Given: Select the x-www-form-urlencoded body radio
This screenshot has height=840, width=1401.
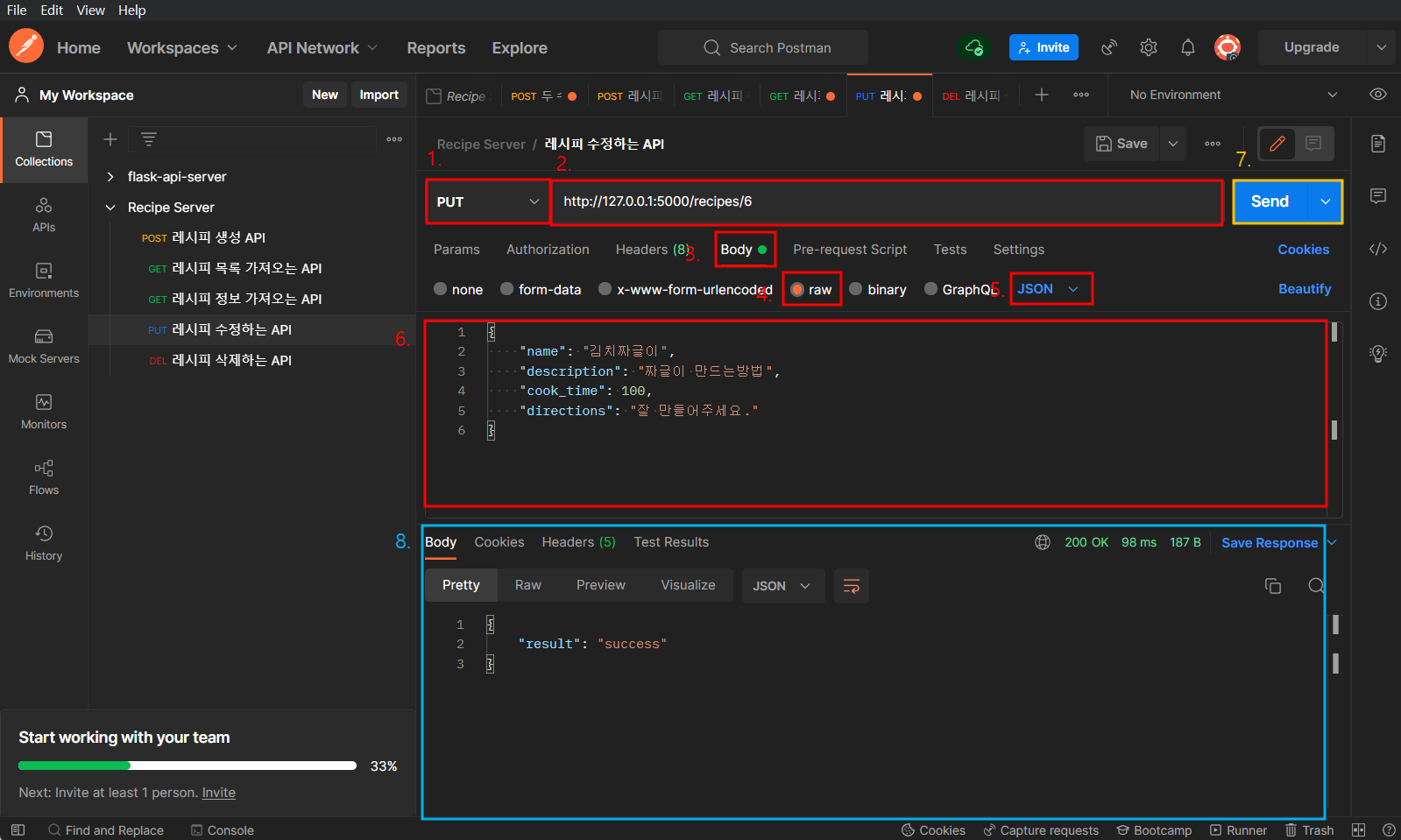Looking at the screenshot, I should pyautogui.click(x=605, y=289).
